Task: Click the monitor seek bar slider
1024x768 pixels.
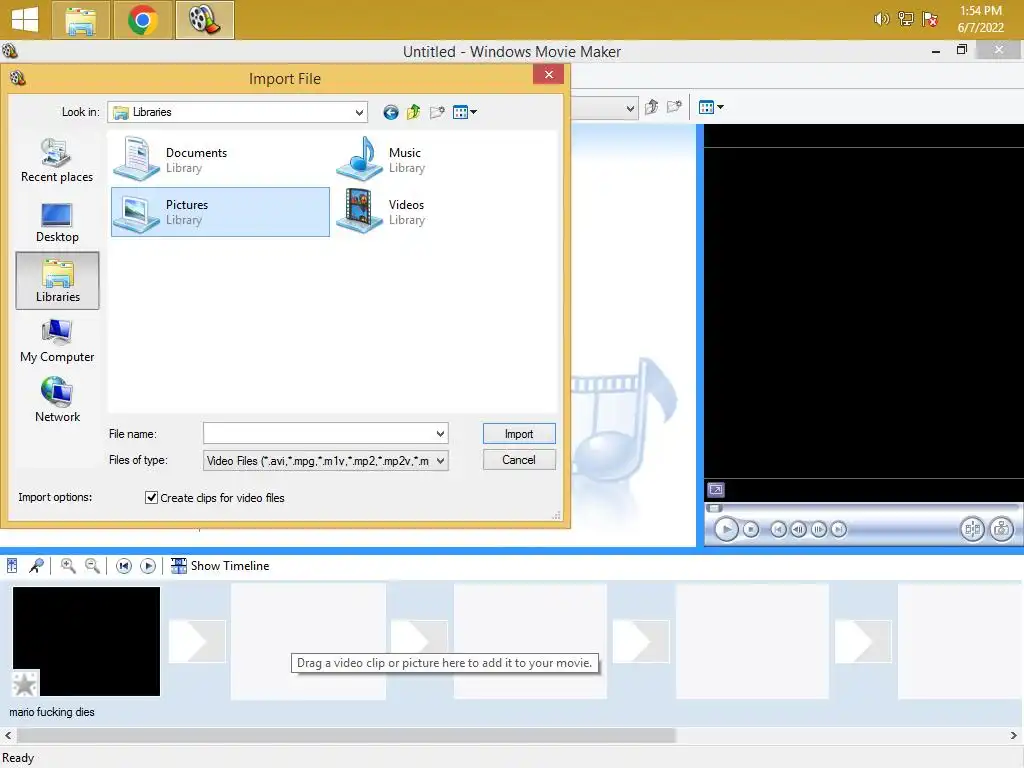Action: [x=714, y=507]
